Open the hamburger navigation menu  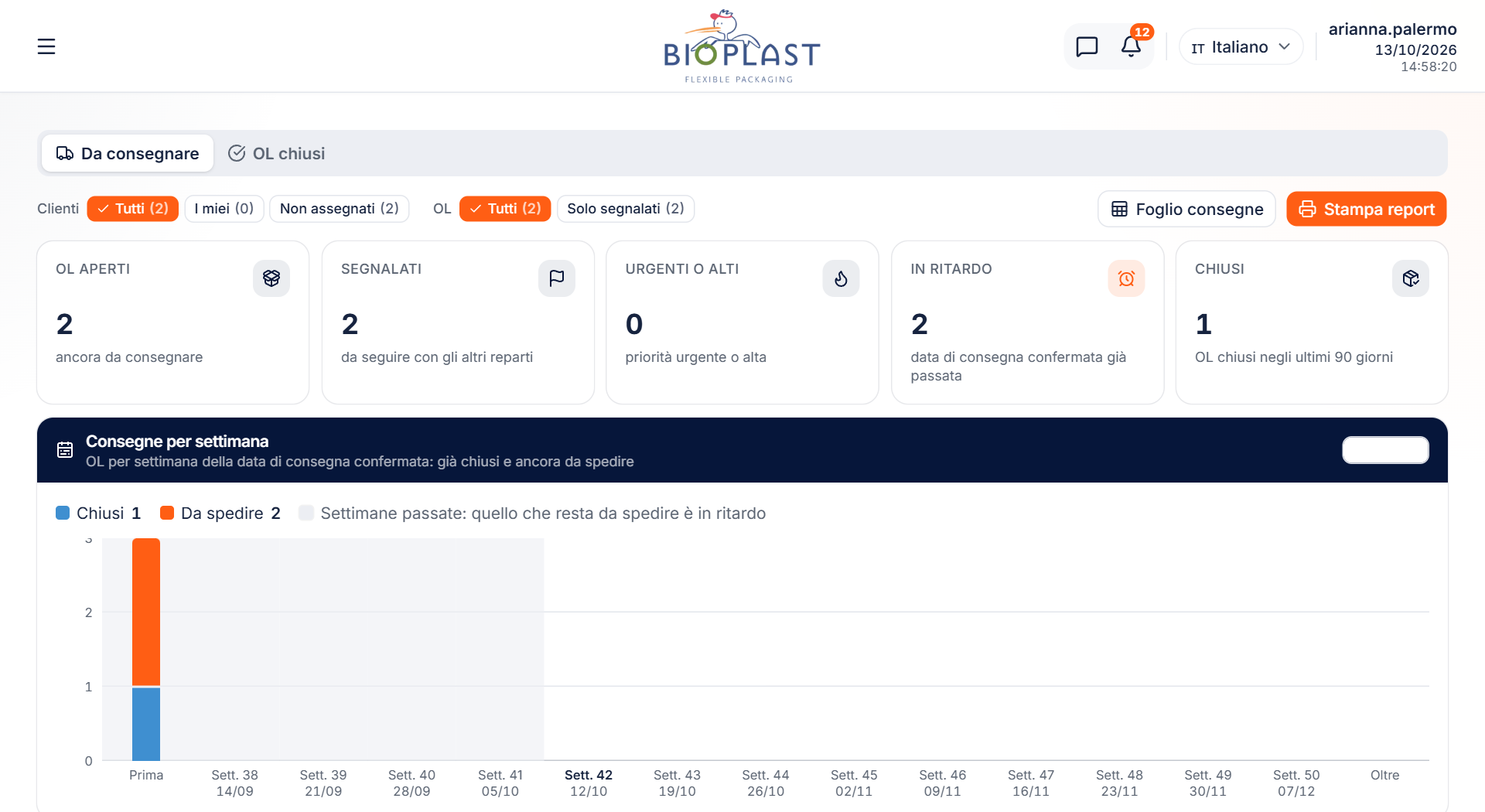pyautogui.click(x=46, y=46)
